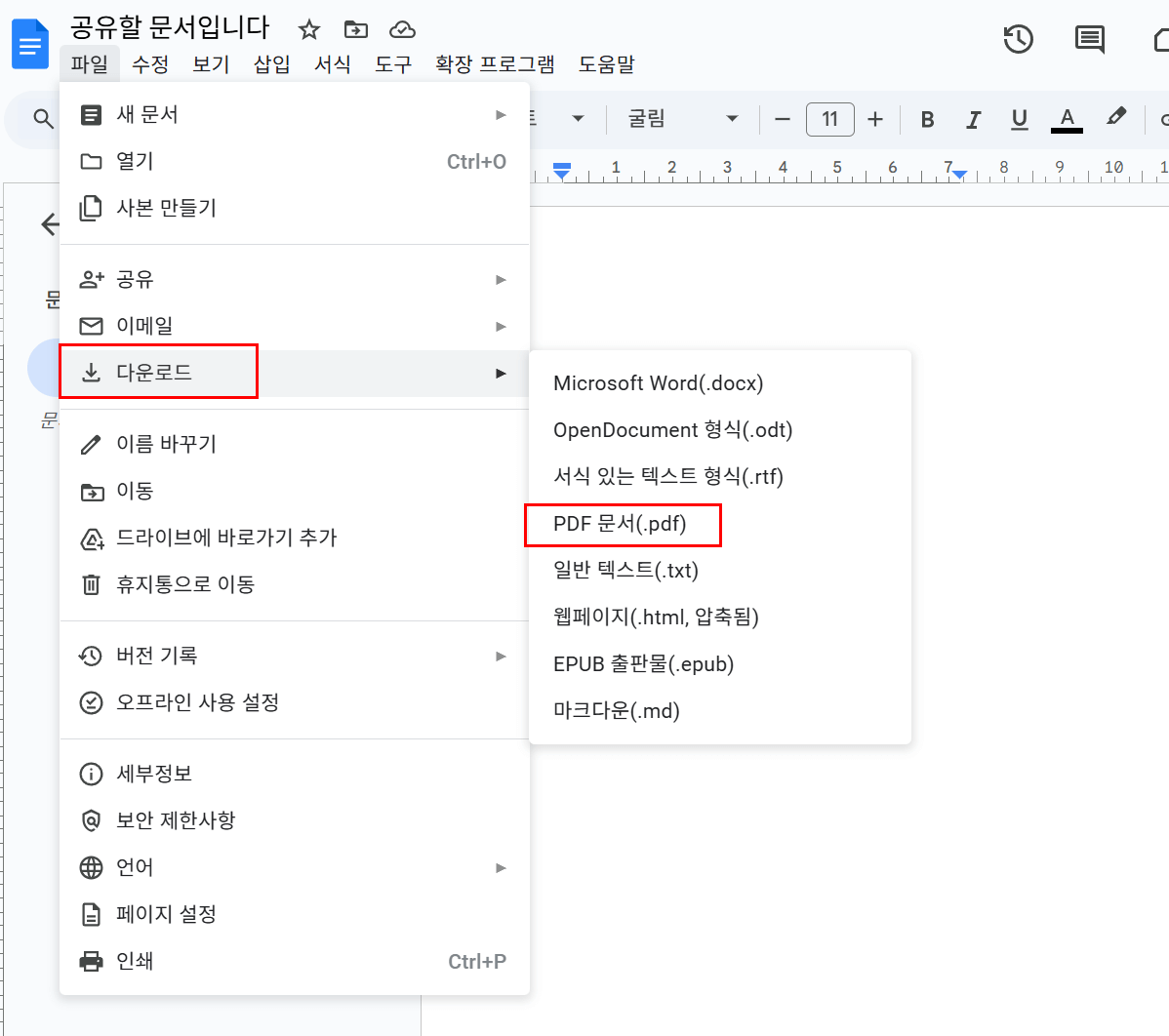1169x1036 pixels.
Task: Check the cloud save status icon
Action: pyautogui.click(x=403, y=30)
